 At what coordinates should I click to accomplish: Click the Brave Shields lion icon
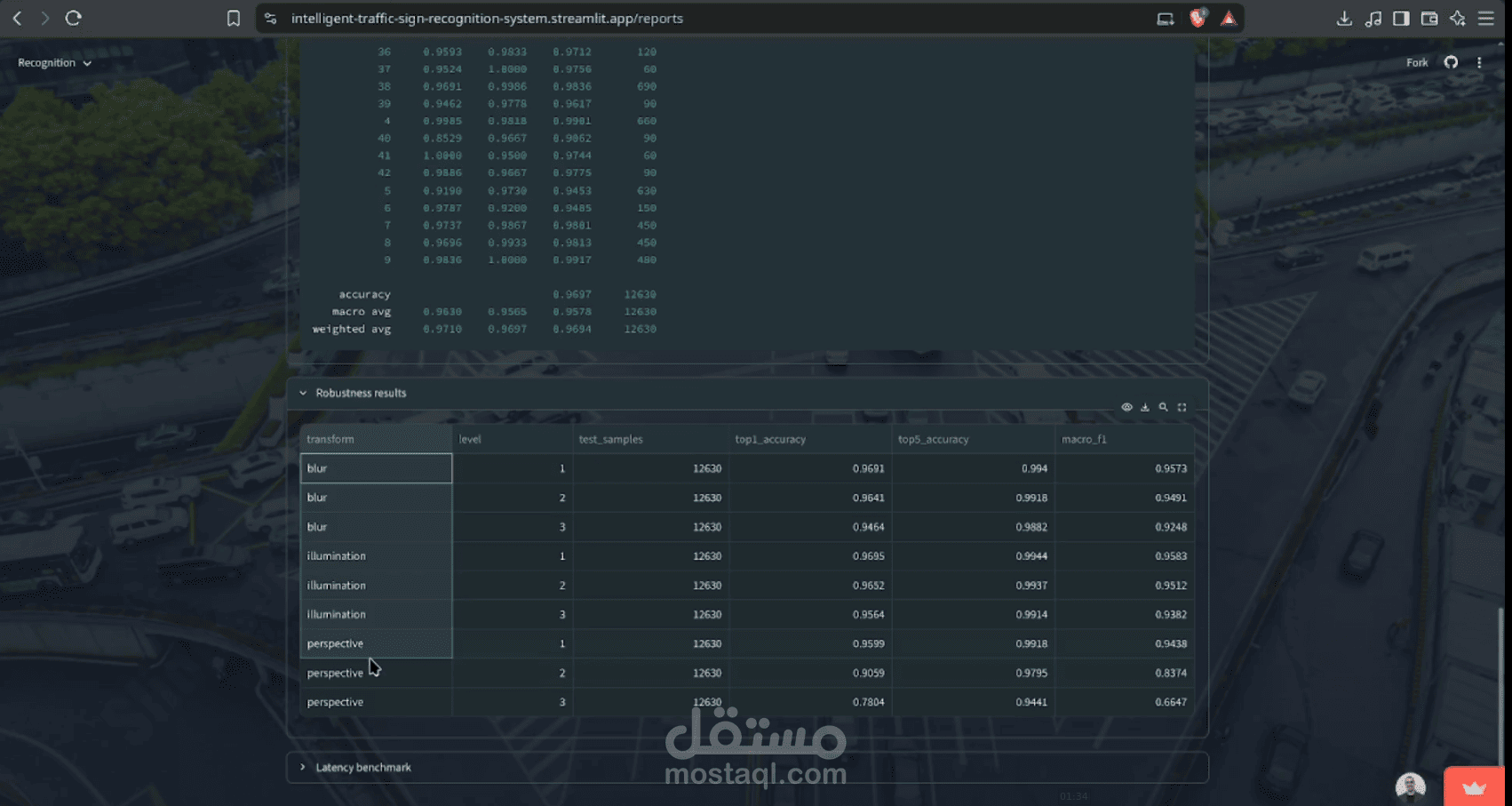[1198, 18]
